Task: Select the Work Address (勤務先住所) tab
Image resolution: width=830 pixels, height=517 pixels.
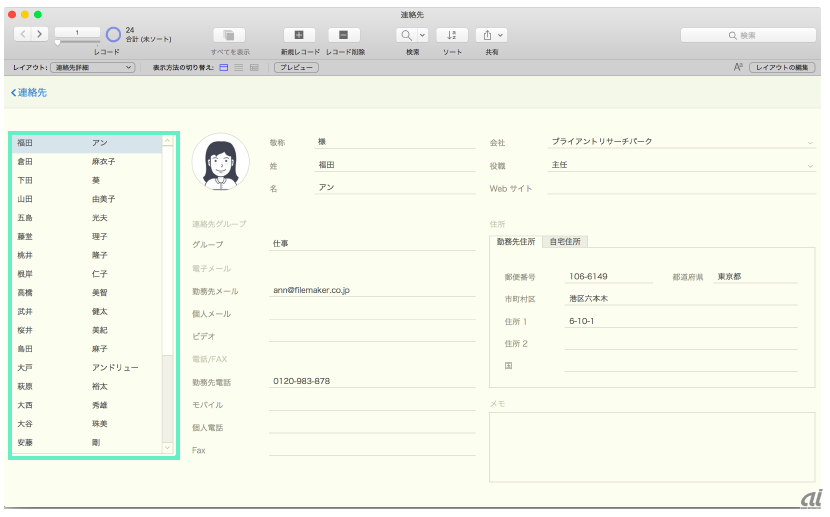Action: (516, 241)
